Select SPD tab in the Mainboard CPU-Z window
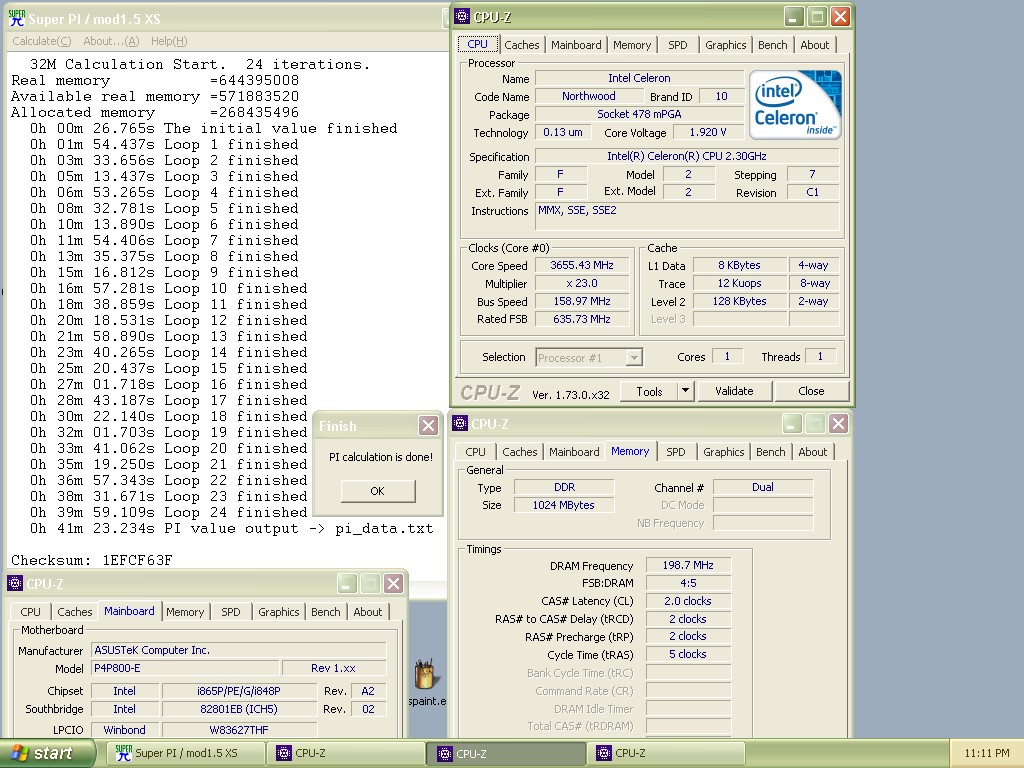The height and width of the screenshot is (768, 1024). point(231,612)
